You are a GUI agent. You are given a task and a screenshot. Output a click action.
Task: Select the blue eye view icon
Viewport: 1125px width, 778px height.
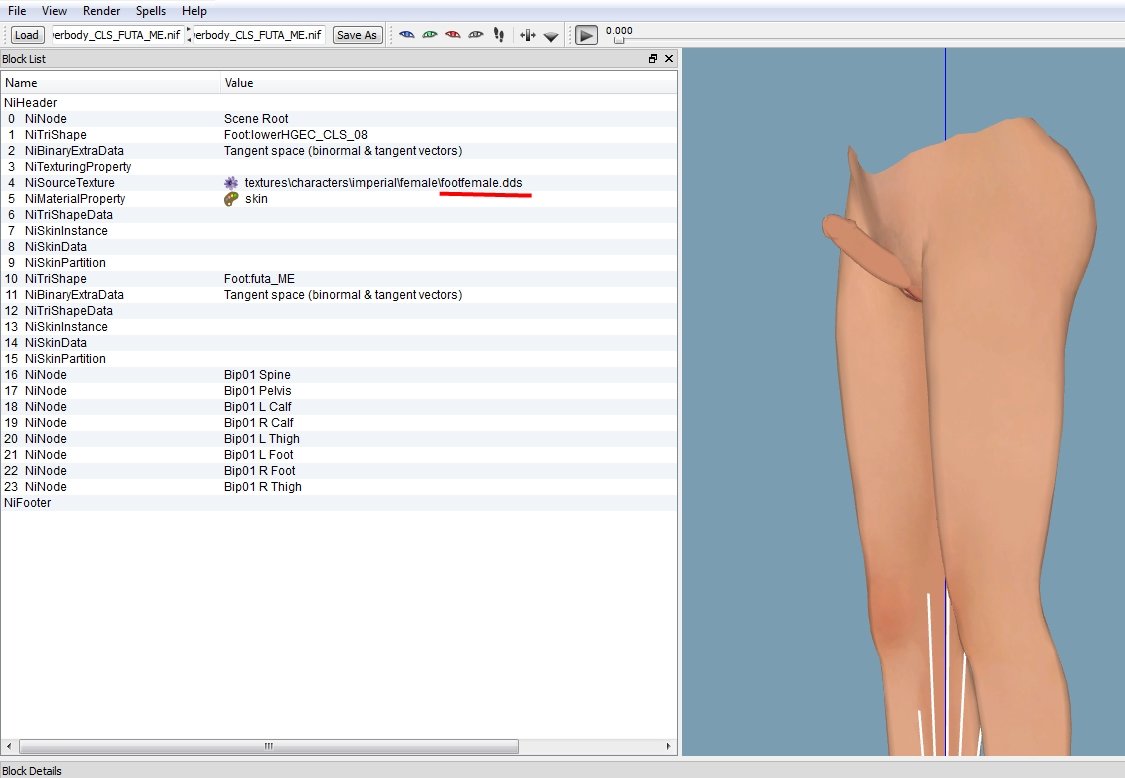[407, 34]
